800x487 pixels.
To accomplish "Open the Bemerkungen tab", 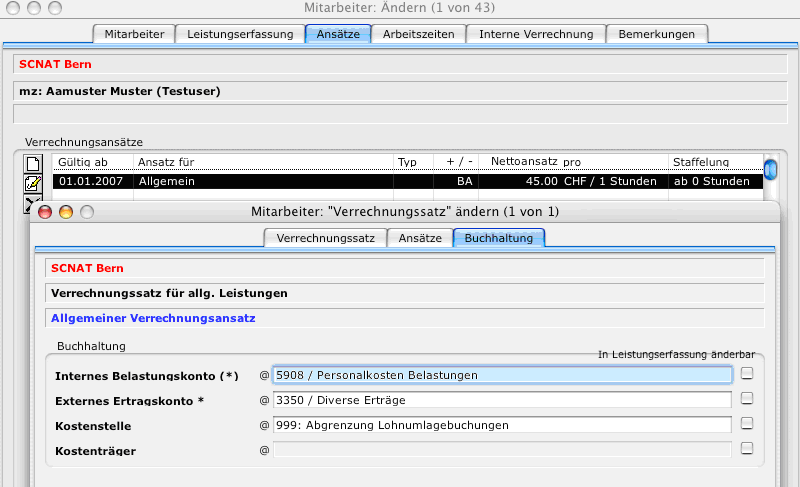I will (657, 34).
